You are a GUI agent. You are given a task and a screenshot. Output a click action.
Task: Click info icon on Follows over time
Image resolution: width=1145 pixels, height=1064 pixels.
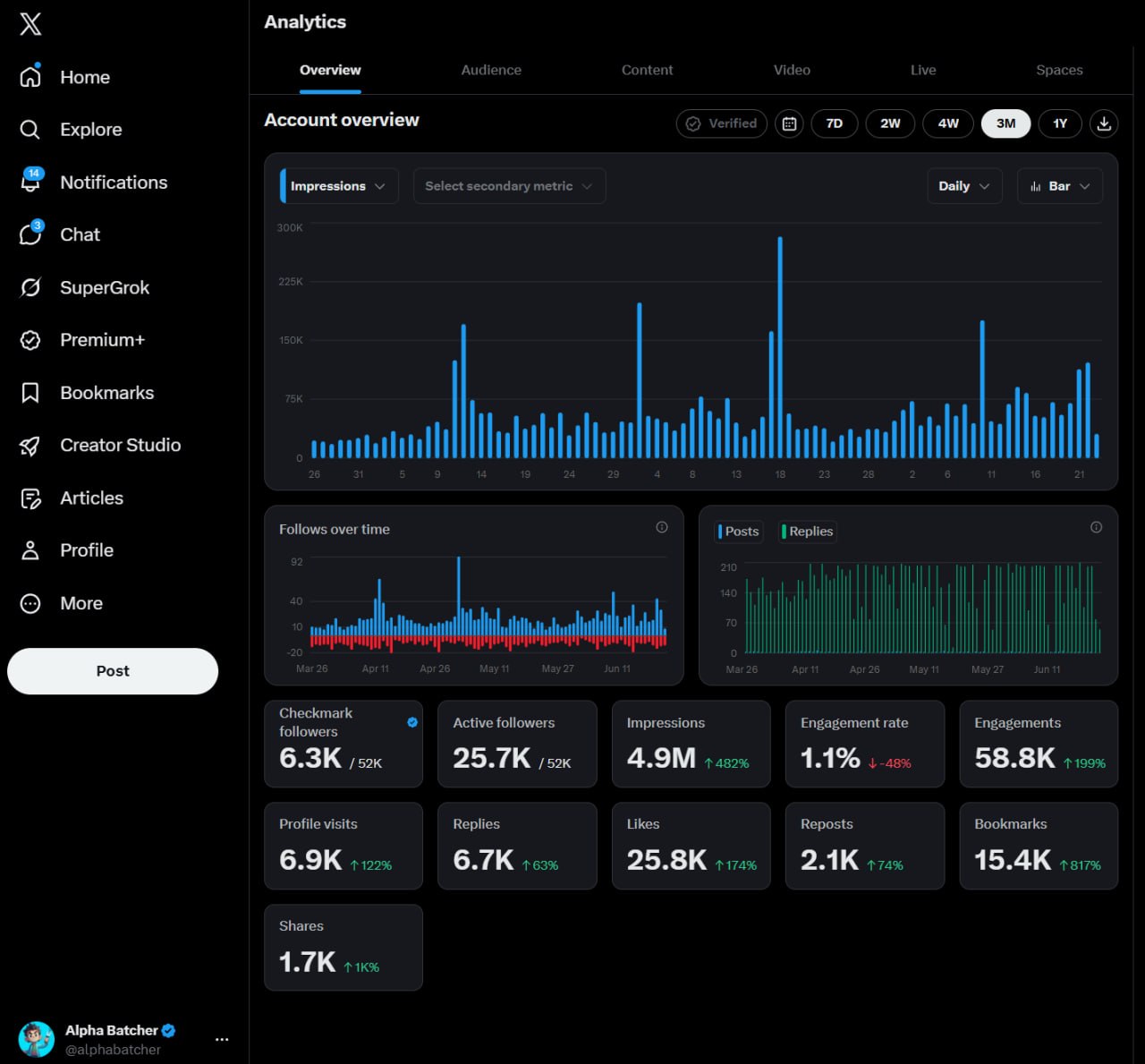pos(662,527)
